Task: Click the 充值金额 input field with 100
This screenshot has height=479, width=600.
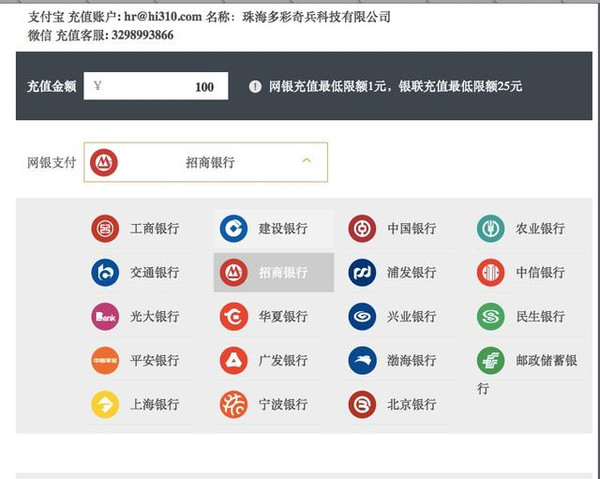Action: pos(156,86)
